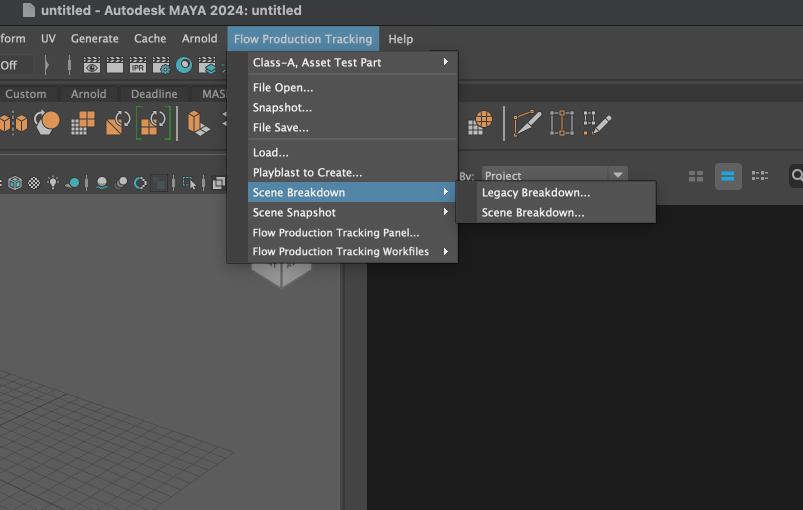Click the Mirror polygon cubes shelf icon
This screenshot has height=510, width=803.
(x=14, y=123)
